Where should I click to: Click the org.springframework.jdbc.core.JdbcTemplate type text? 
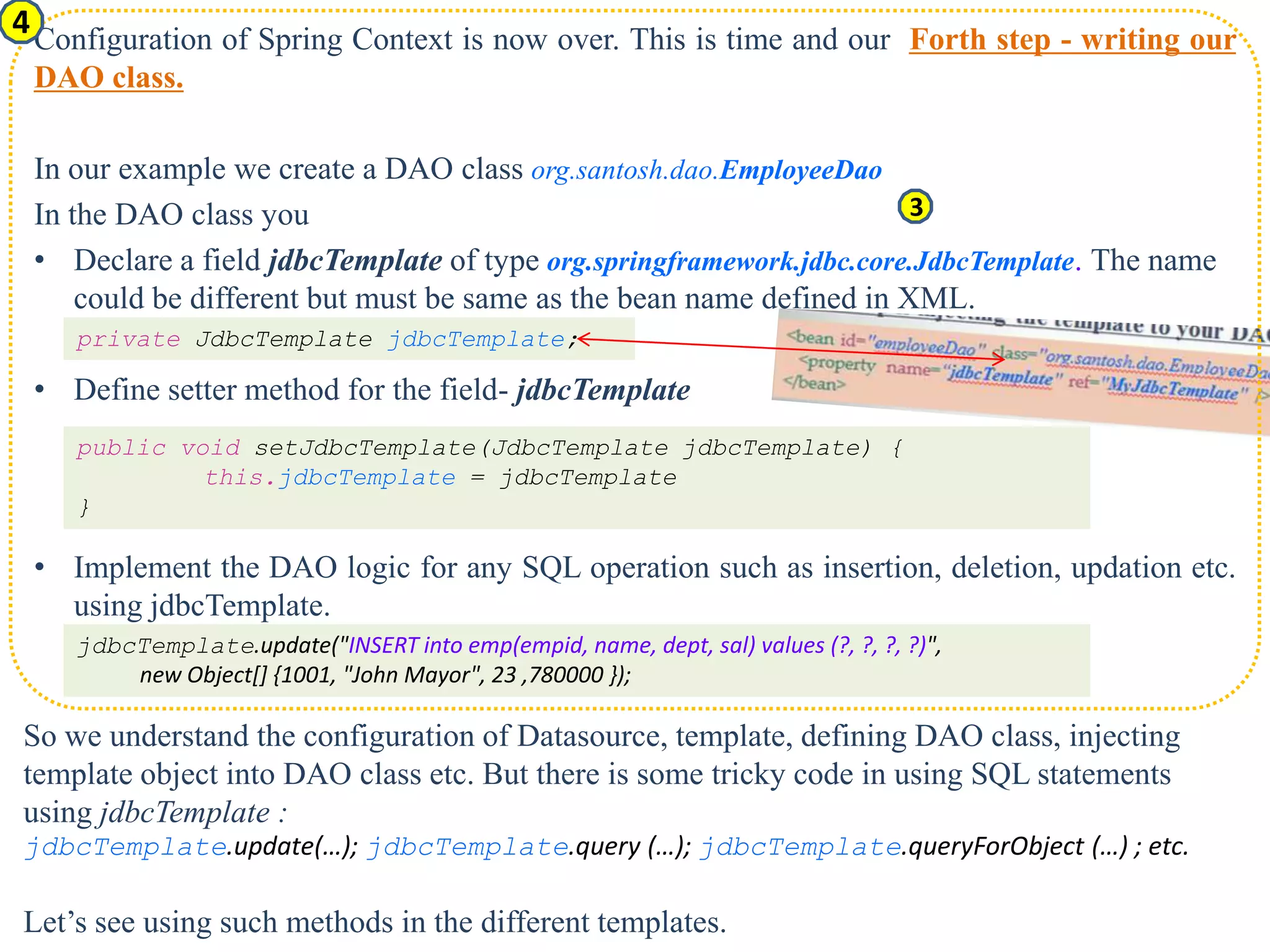pos(810,262)
